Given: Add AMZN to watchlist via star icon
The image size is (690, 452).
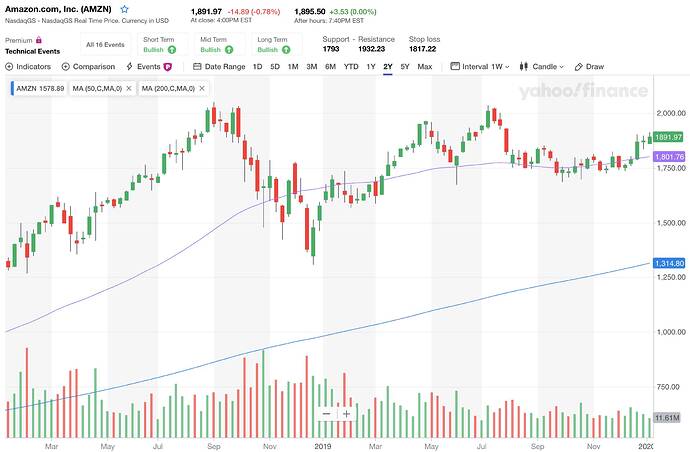Looking at the screenshot, I should point(124,8).
